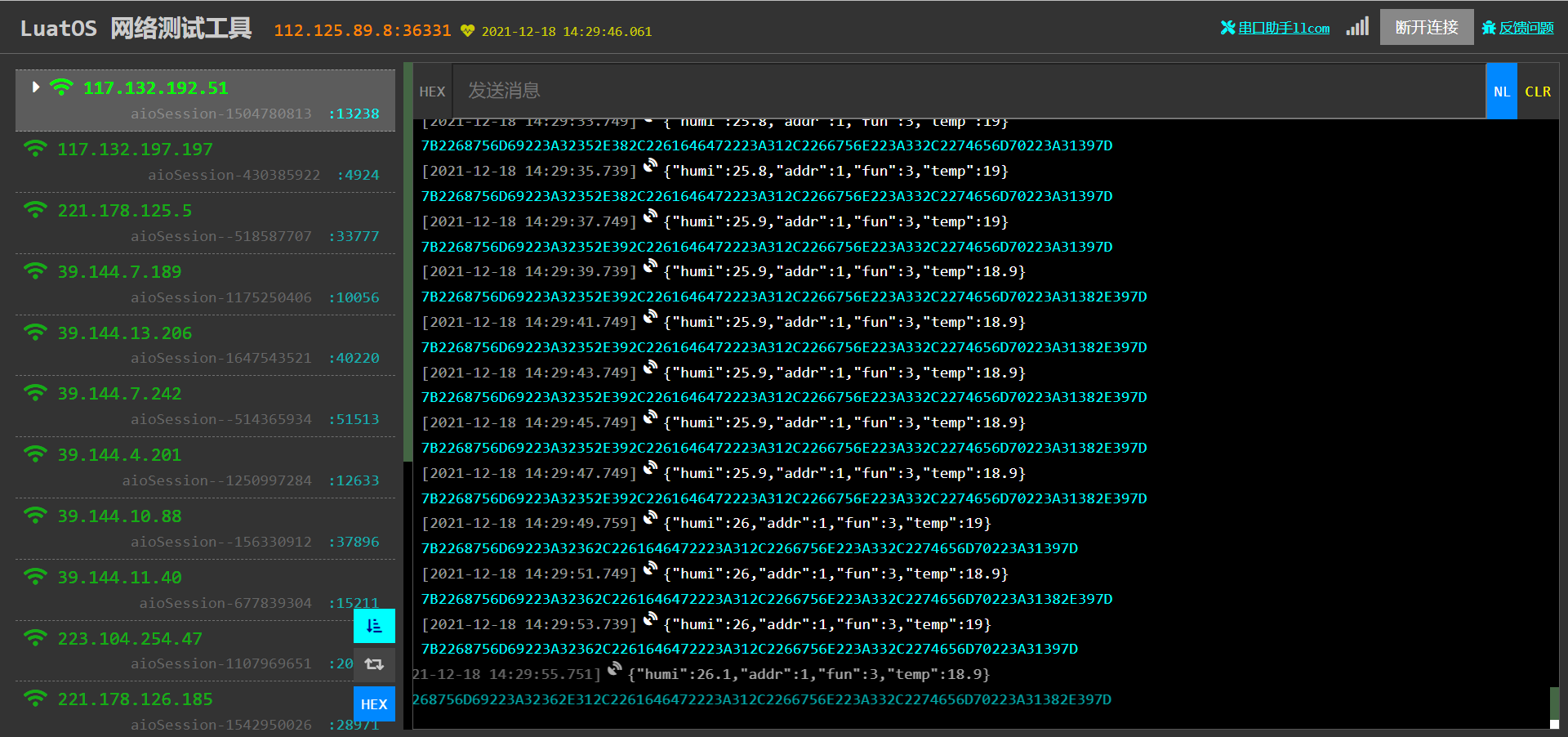Click the LuatOS 网络测试工具 title
1568x737 pixels.
136,29
